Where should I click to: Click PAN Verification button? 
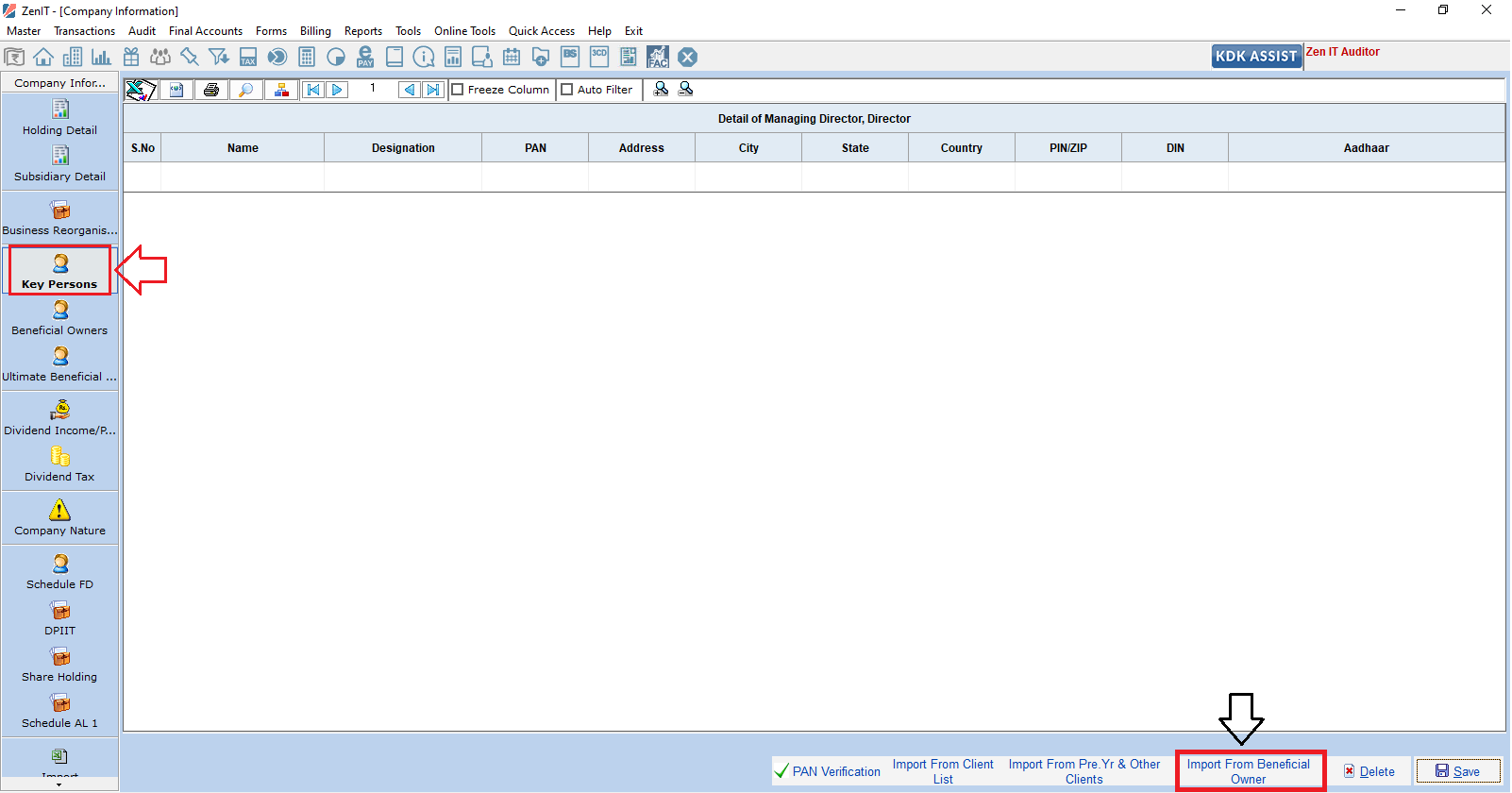click(x=828, y=771)
